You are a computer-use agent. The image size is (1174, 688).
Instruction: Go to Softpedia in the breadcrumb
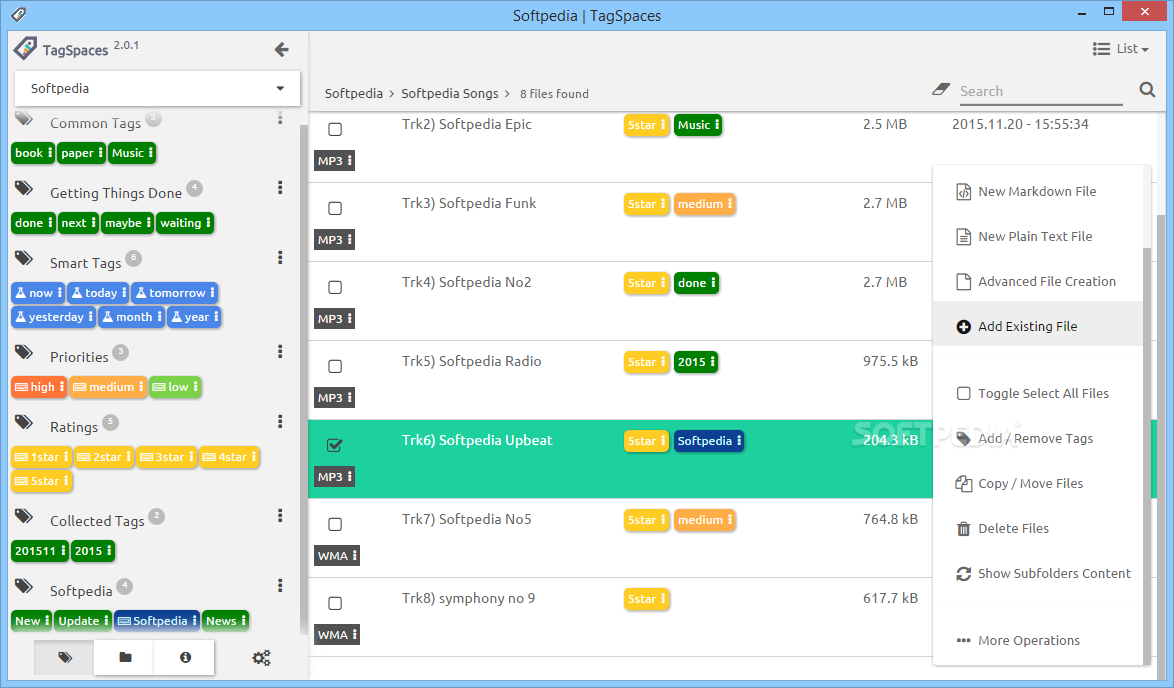pyautogui.click(x=353, y=94)
